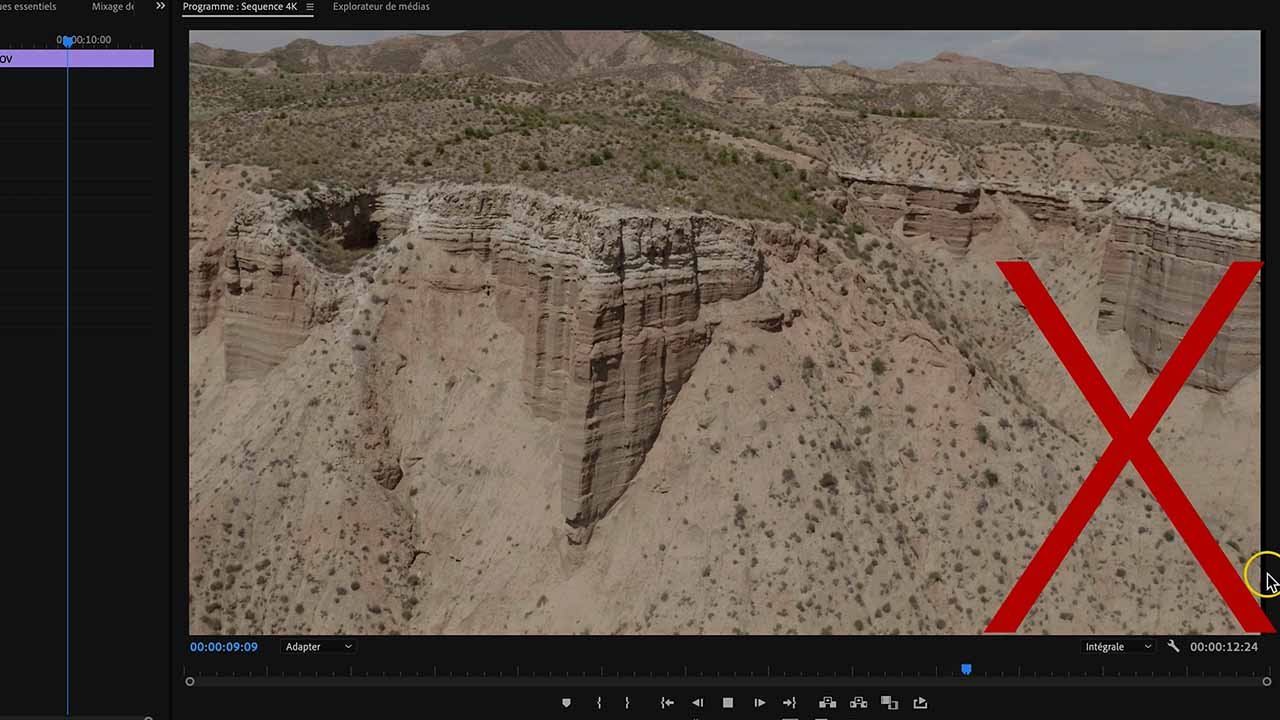Go to In point

click(x=667, y=703)
